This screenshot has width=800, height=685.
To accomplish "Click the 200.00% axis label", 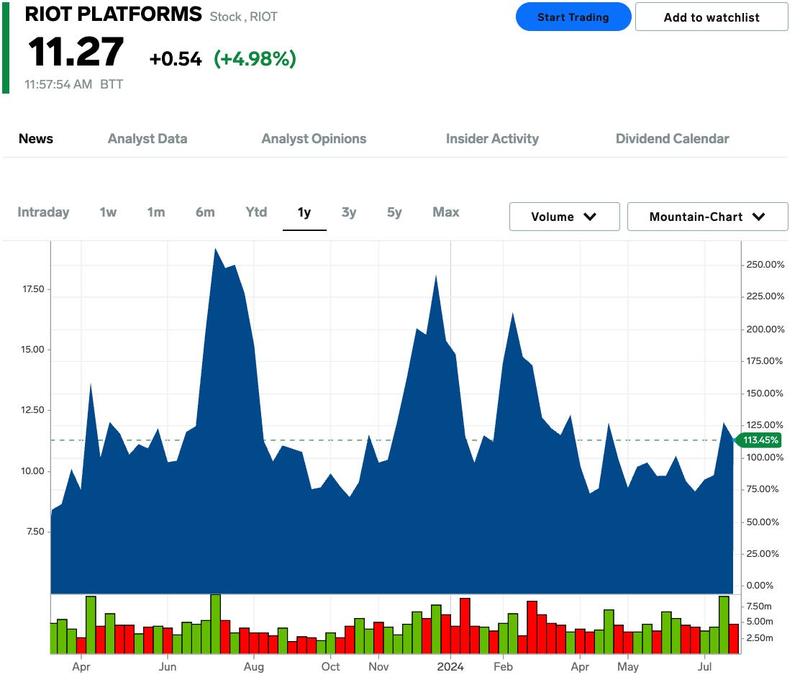I will (x=765, y=329).
